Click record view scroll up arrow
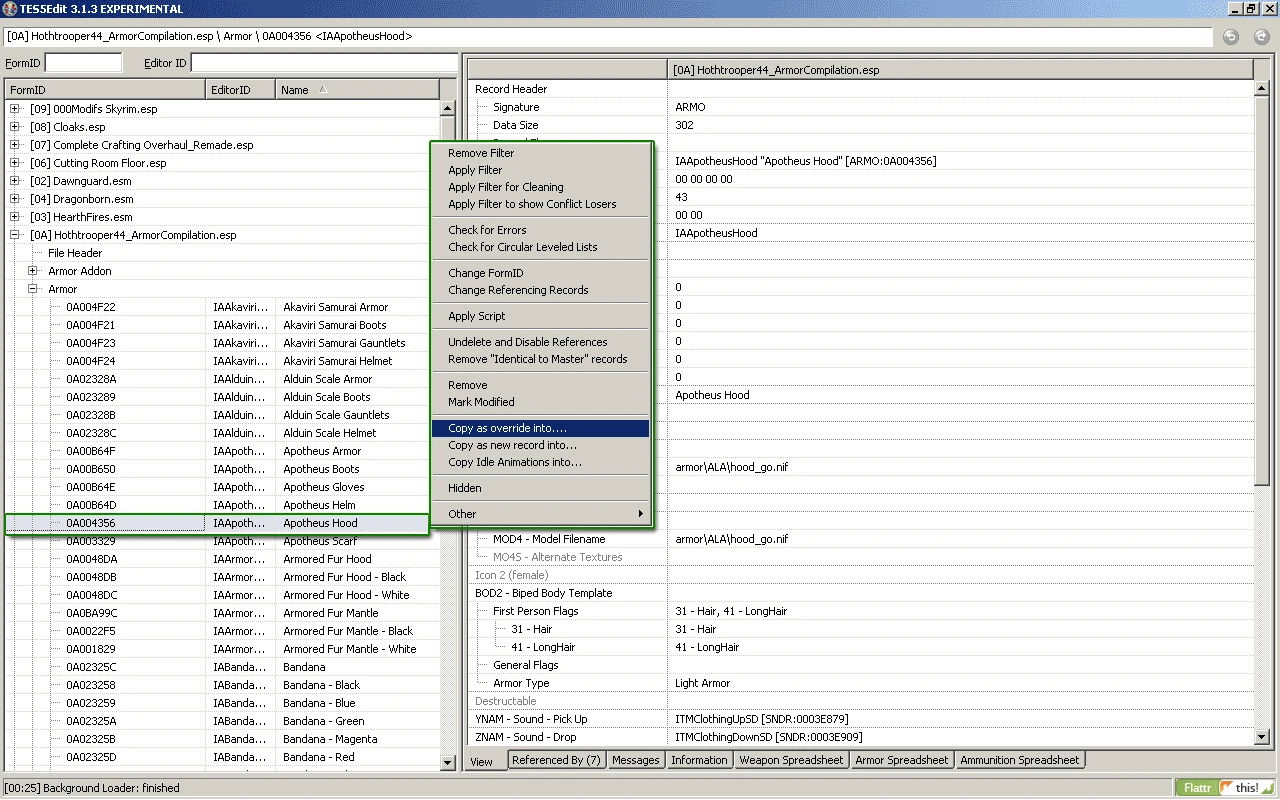The height and width of the screenshot is (800, 1280). (x=1261, y=88)
